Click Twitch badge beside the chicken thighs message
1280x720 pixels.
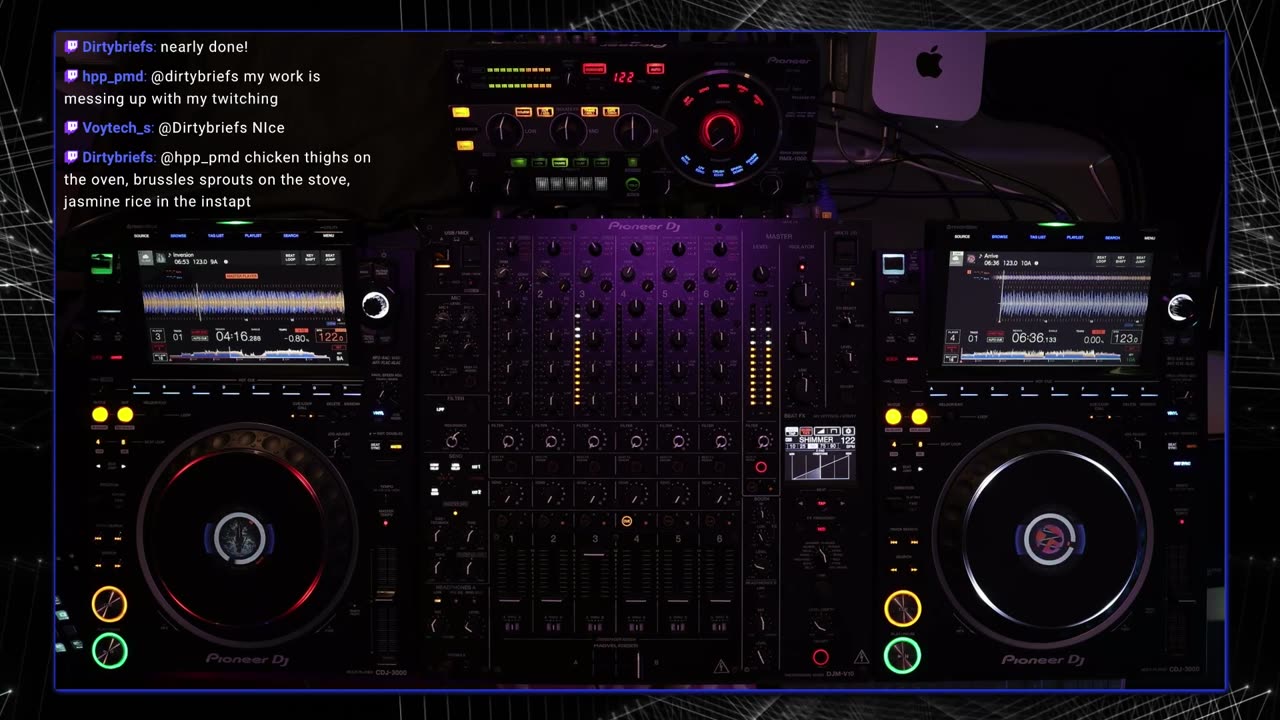pyautogui.click(x=71, y=157)
